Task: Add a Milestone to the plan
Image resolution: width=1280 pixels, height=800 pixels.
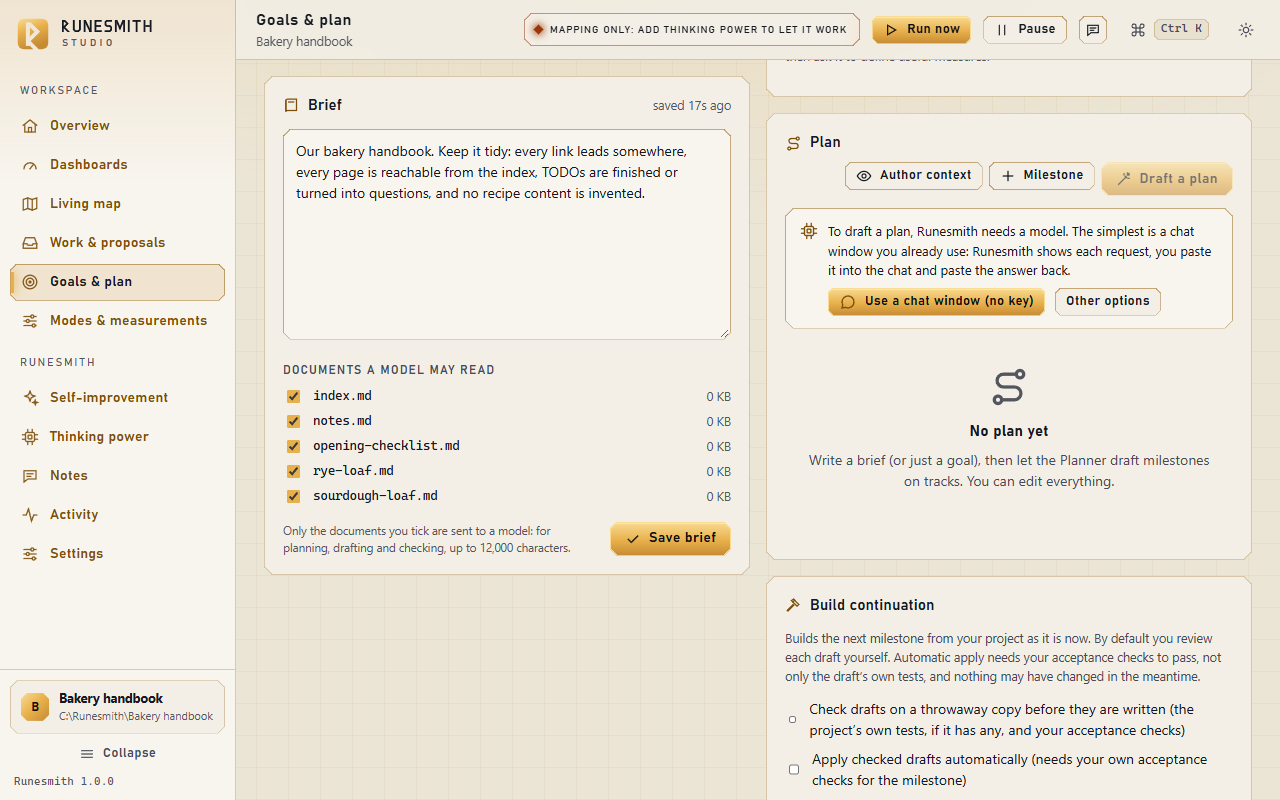Action: pos(1042,176)
